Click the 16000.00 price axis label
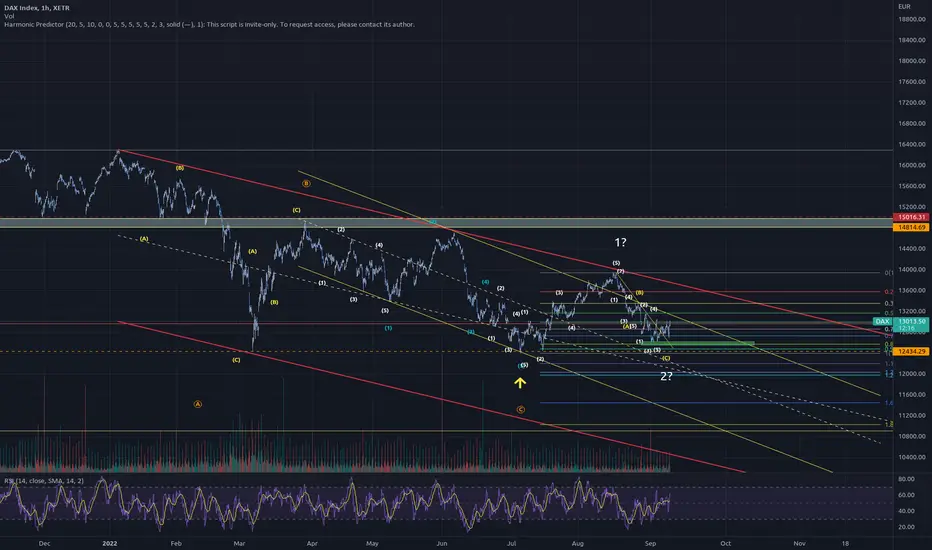 [912, 165]
